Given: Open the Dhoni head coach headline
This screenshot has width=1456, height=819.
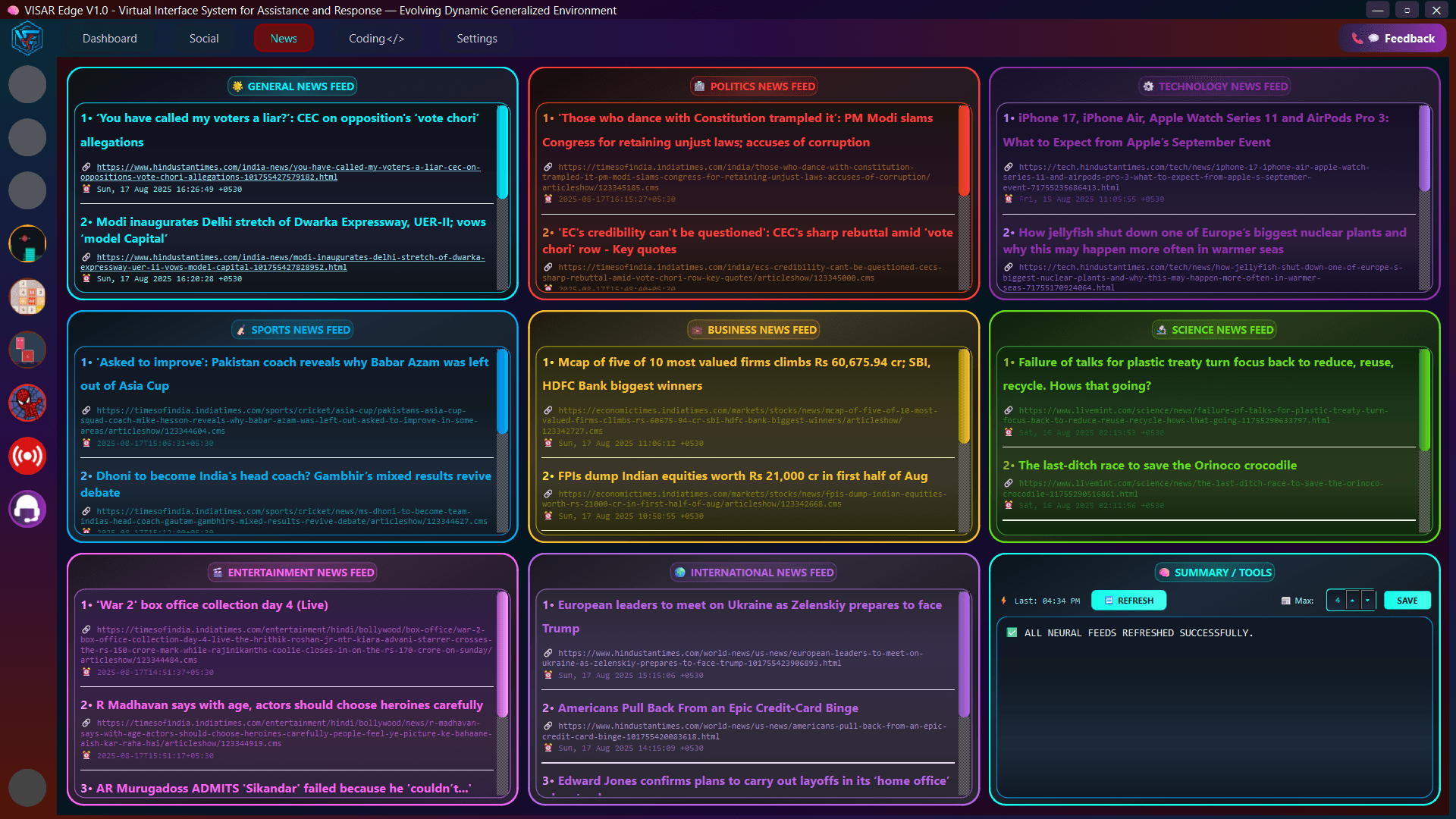Looking at the screenshot, I should (x=286, y=484).
